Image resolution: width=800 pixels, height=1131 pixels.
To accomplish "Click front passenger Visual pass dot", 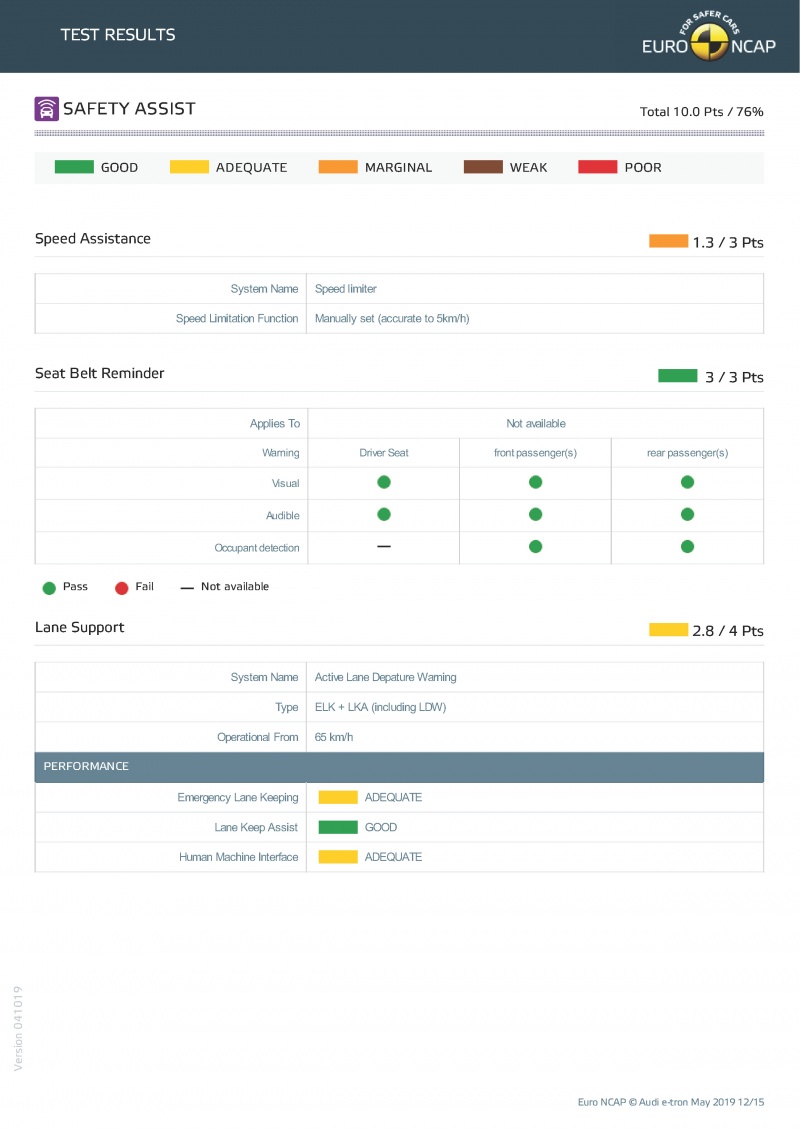I will coord(535,482).
